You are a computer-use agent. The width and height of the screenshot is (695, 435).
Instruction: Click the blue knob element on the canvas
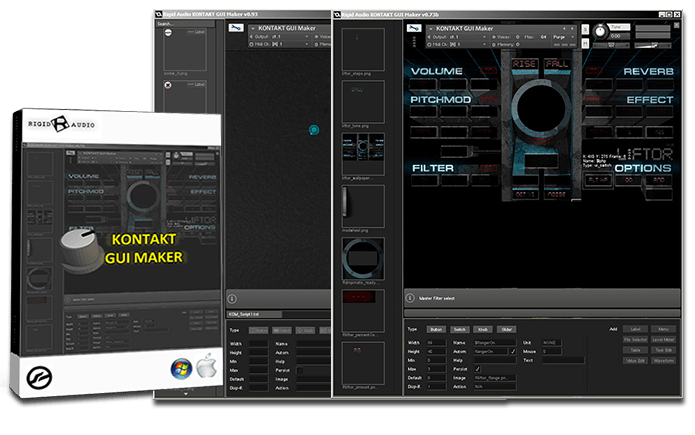314,129
